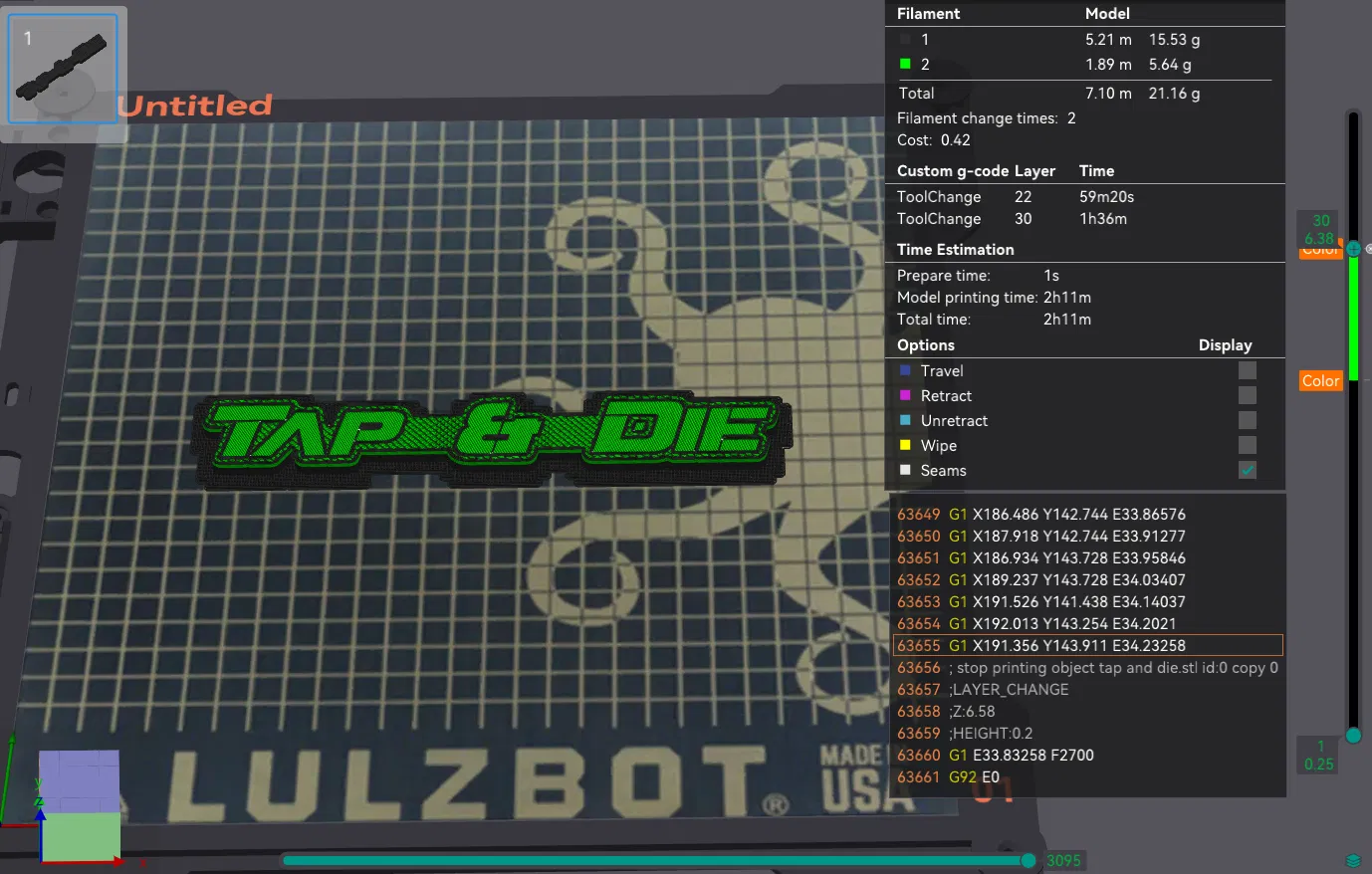Click the 'Custom g-code' column header
Image resolution: width=1372 pixels, height=874 pixels.
953,171
